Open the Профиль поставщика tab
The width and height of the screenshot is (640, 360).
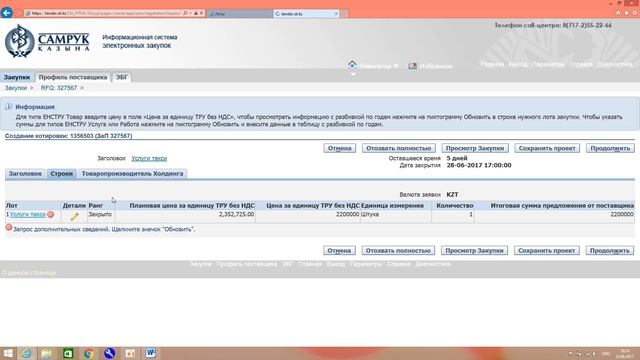[73, 77]
